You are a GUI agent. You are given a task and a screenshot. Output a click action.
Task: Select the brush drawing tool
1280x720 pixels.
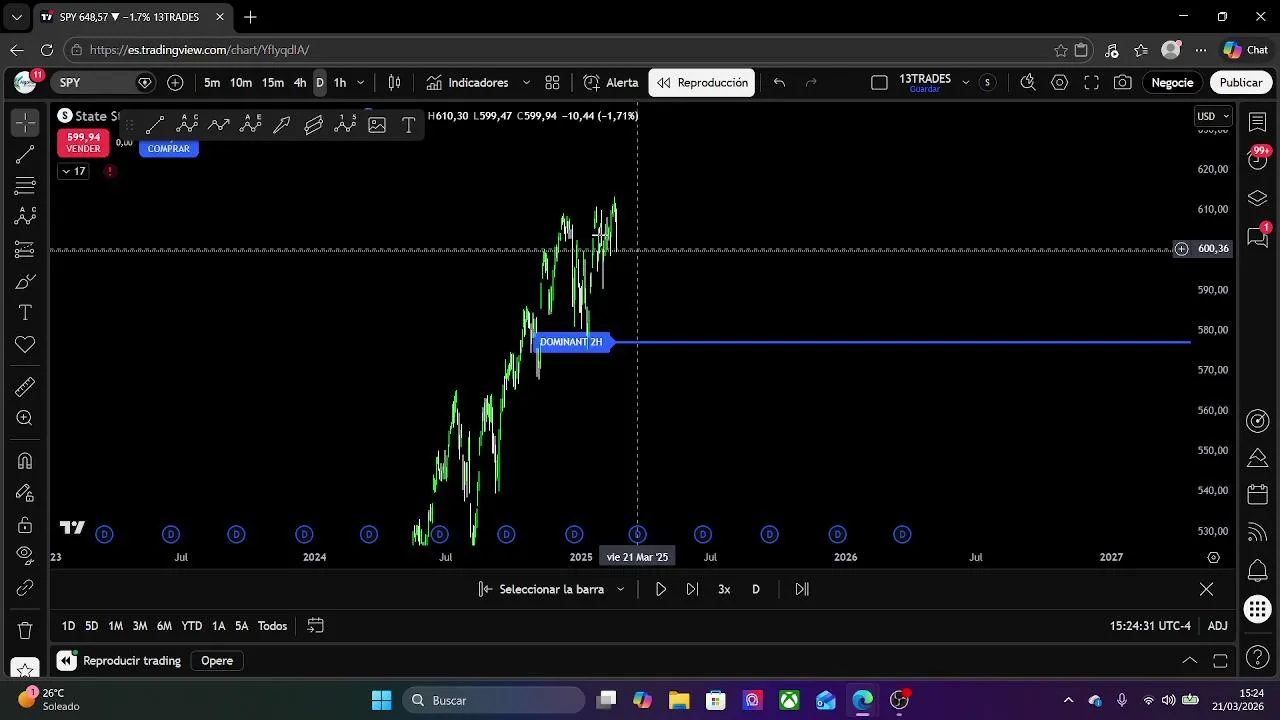pos(25,281)
